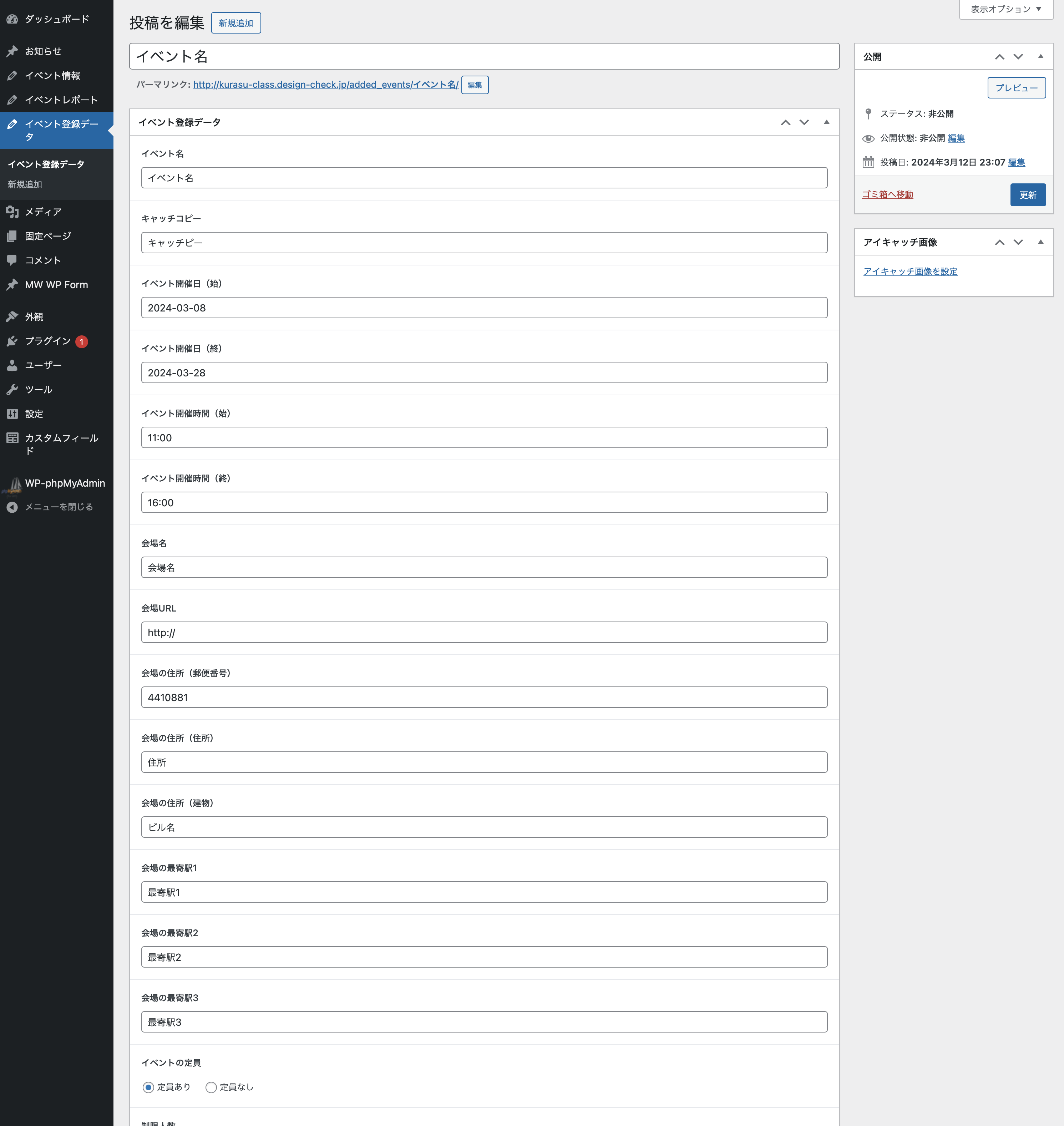Click the ユーザー person icon
The image size is (1064, 1126).
pos(12,365)
